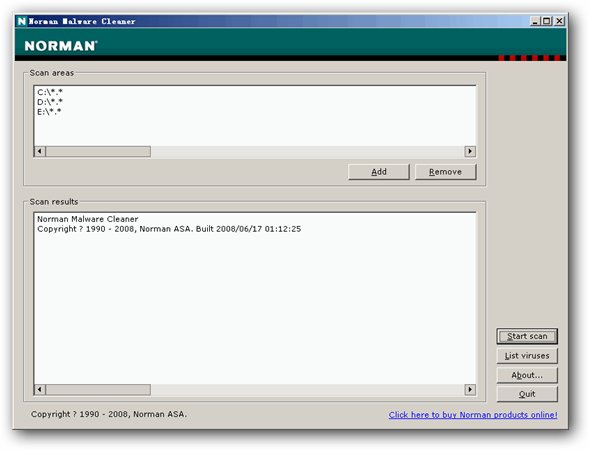The image size is (589, 450).
Task: Click the 'Norman Malware Cleaner' results line
Action: pos(88,219)
